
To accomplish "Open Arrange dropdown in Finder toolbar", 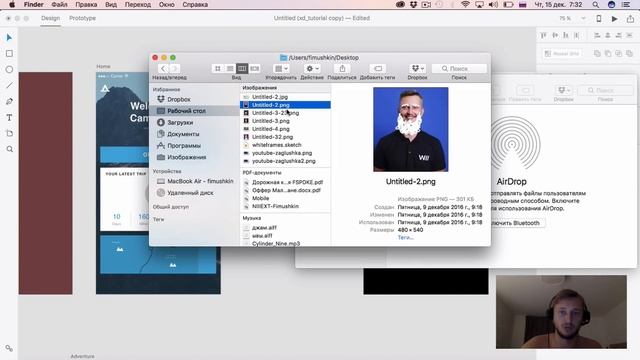I will click(281, 69).
